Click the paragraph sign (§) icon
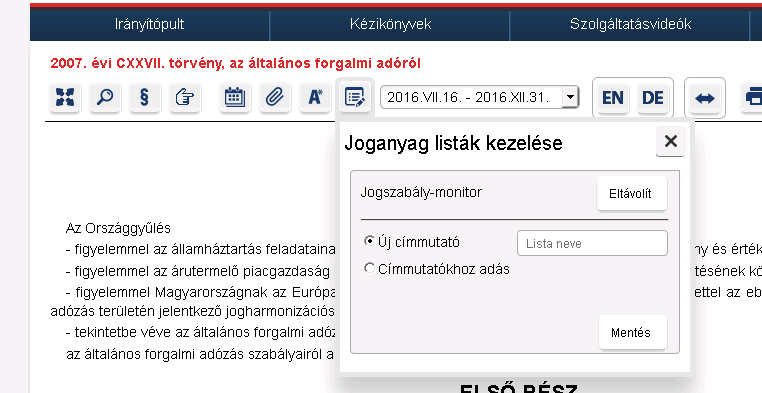This screenshot has height=393, width=762. click(144, 97)
